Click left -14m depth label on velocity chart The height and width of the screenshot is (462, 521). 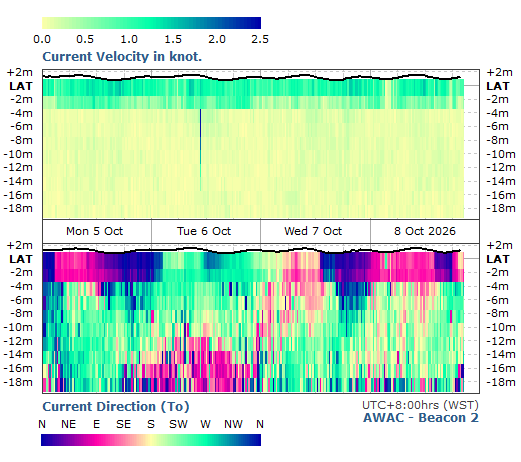click(x=18, y=181)
